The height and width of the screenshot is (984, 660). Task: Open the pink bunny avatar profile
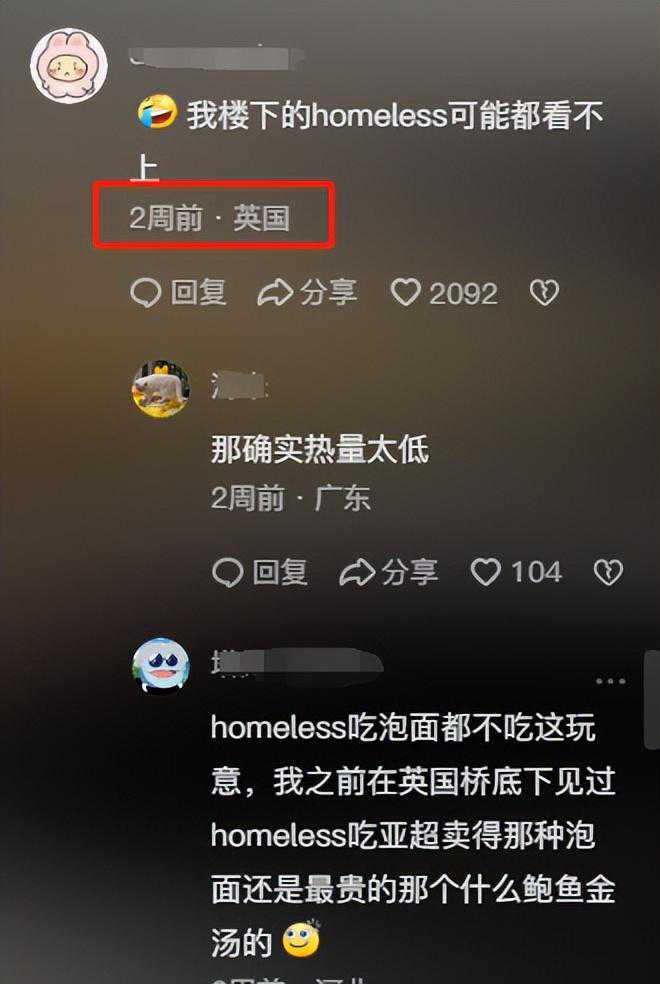[69, 65]
